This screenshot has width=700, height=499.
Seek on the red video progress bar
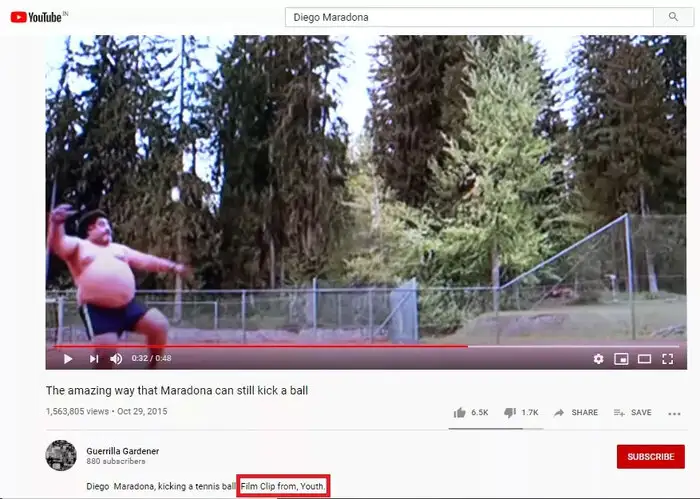point(366,346)
